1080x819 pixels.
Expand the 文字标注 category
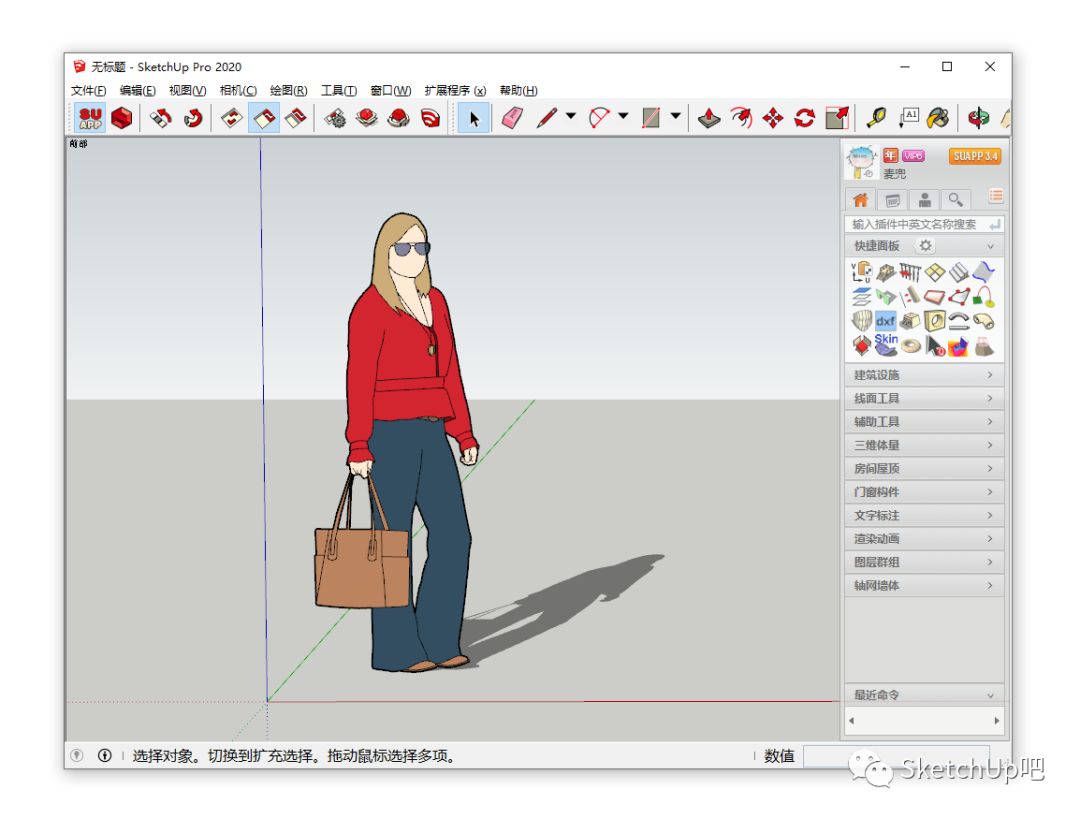point(924,515)
